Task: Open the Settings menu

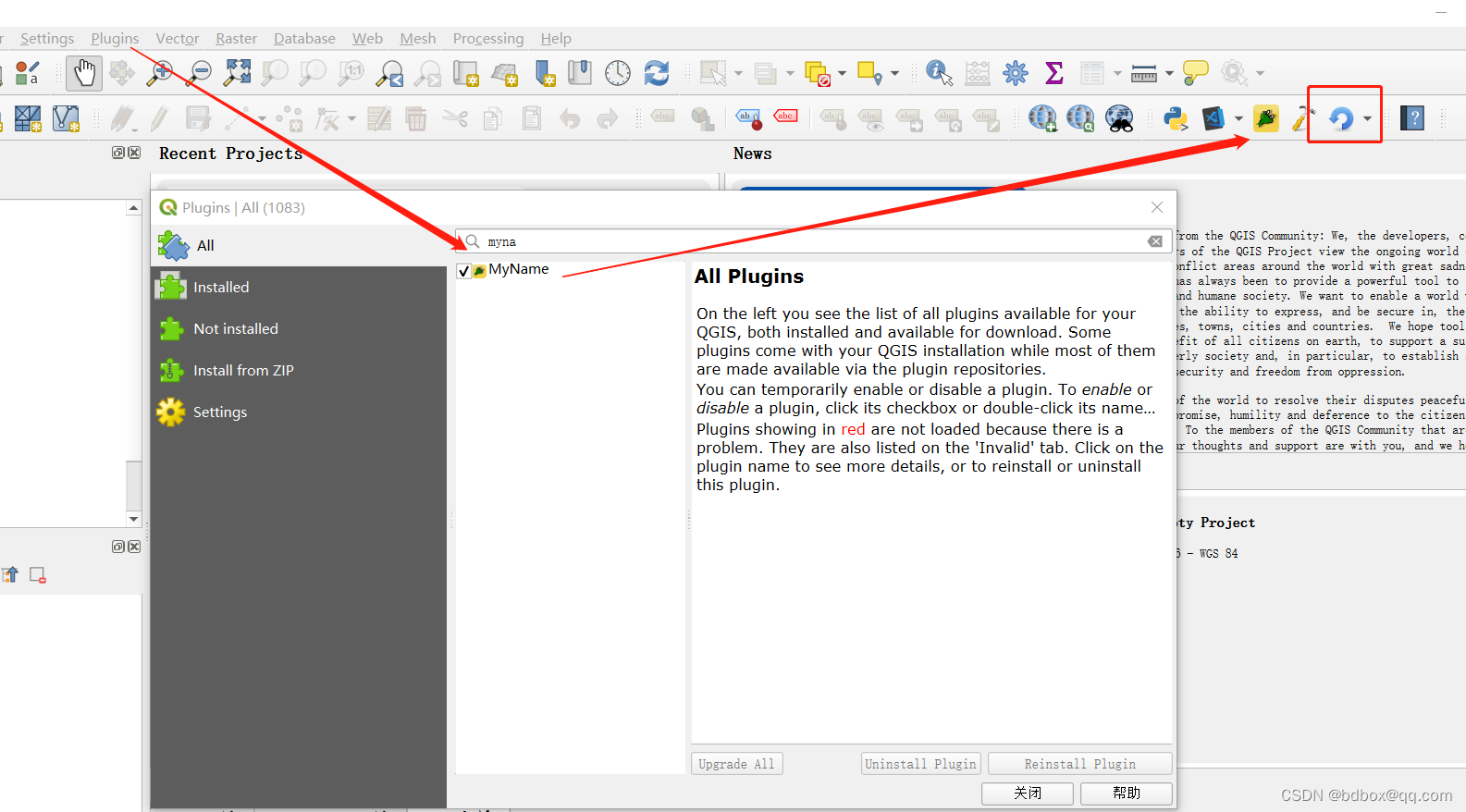Action: 47,39
